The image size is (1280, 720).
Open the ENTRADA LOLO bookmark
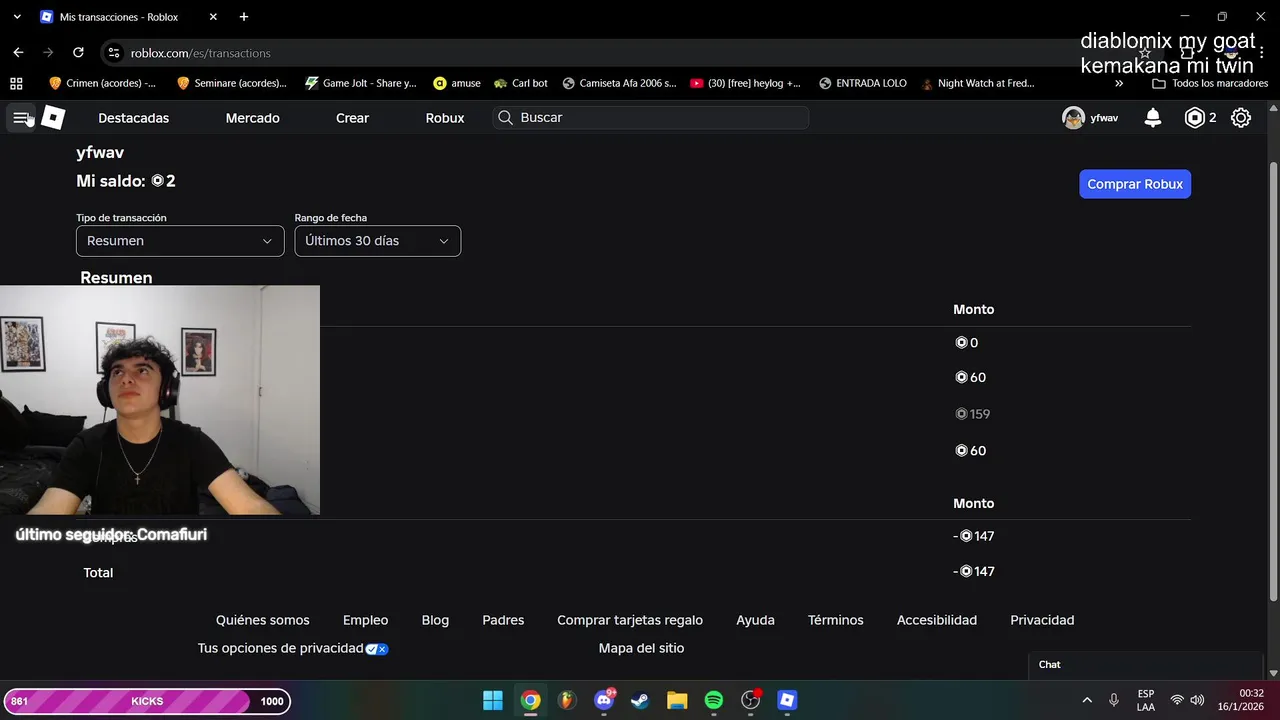coord(862,83)
